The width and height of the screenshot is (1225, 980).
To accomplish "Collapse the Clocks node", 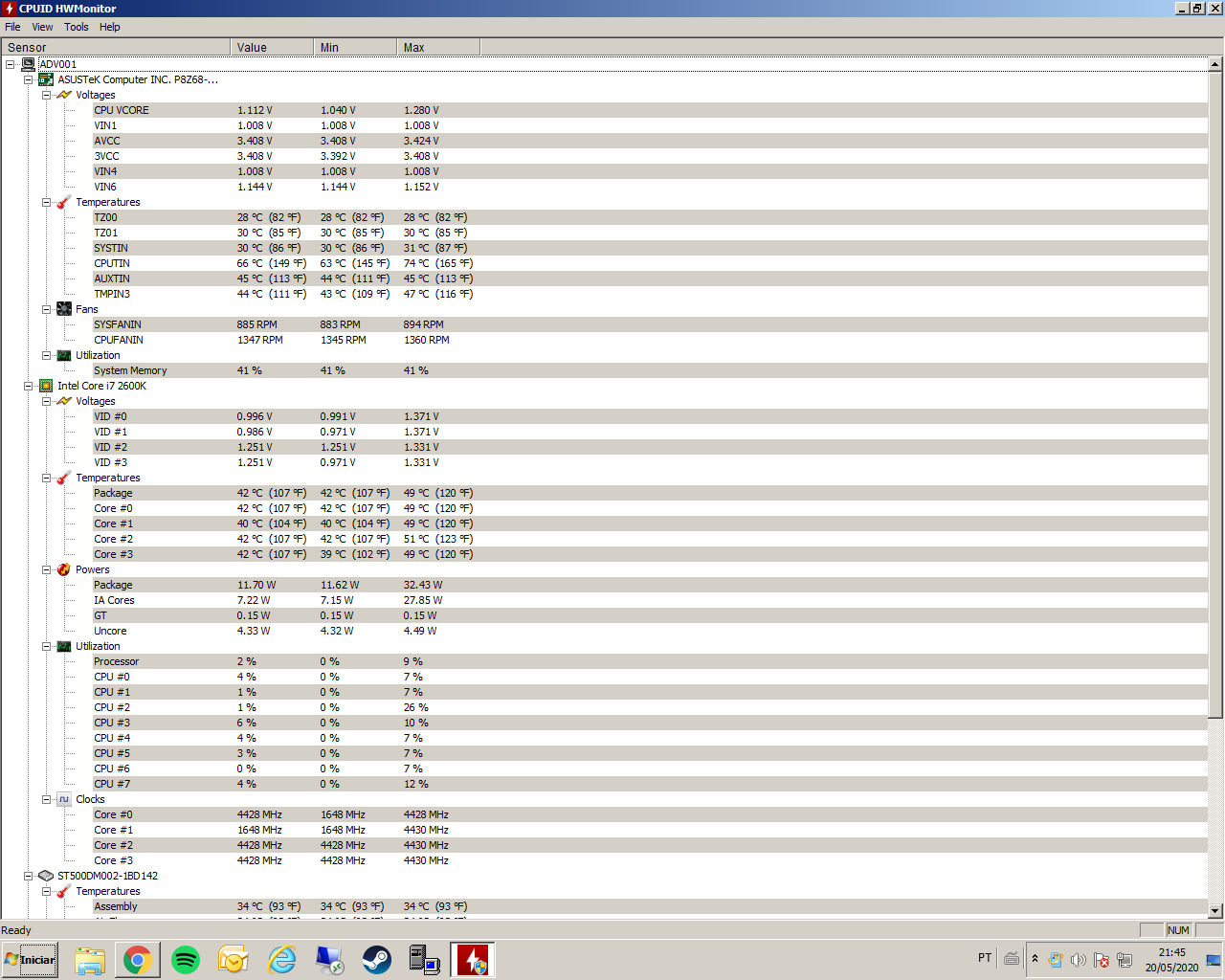I will click(46, 799).
